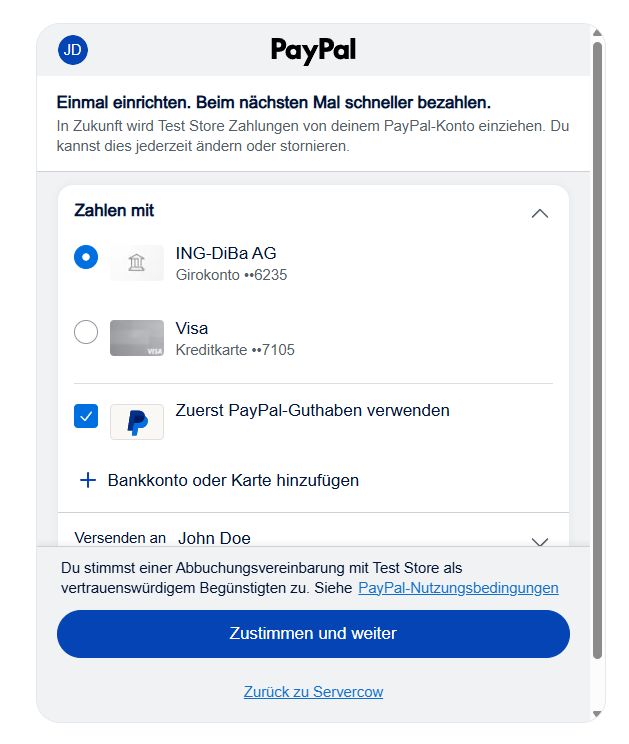This screenshot has width=629, height=744.
Task: Click the vertical scrollbar thumb
Action: [597, 350]
